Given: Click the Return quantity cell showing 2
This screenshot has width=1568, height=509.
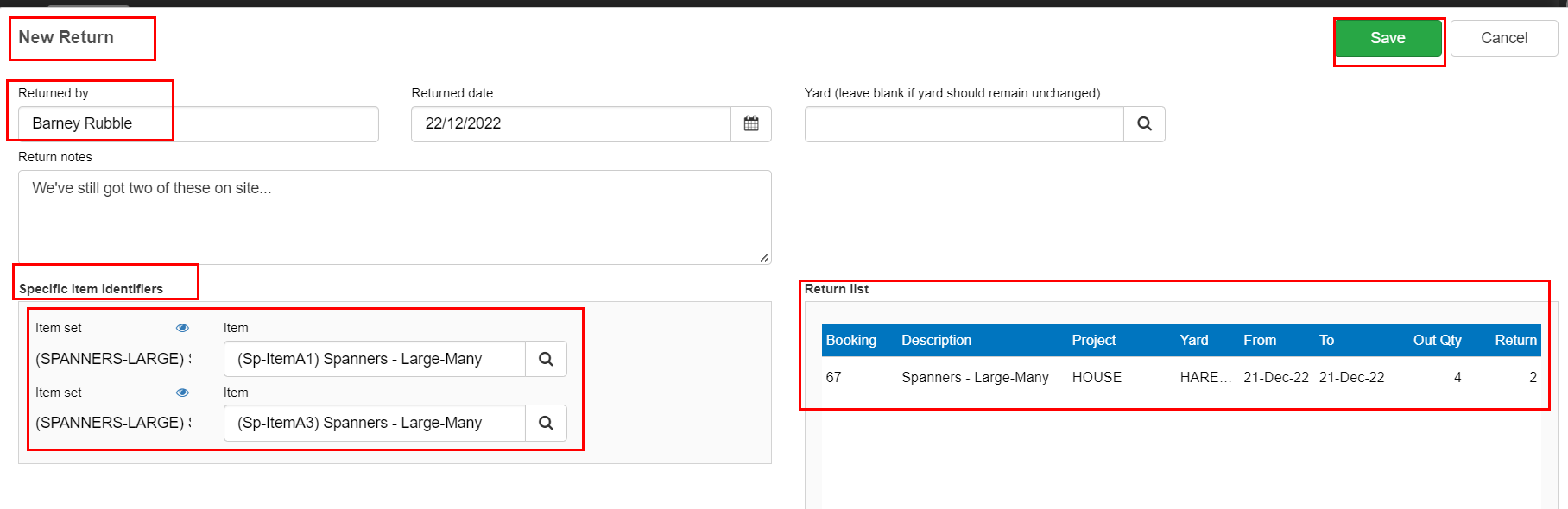Looking at the screenshot, I should (x=1532, y=377).
